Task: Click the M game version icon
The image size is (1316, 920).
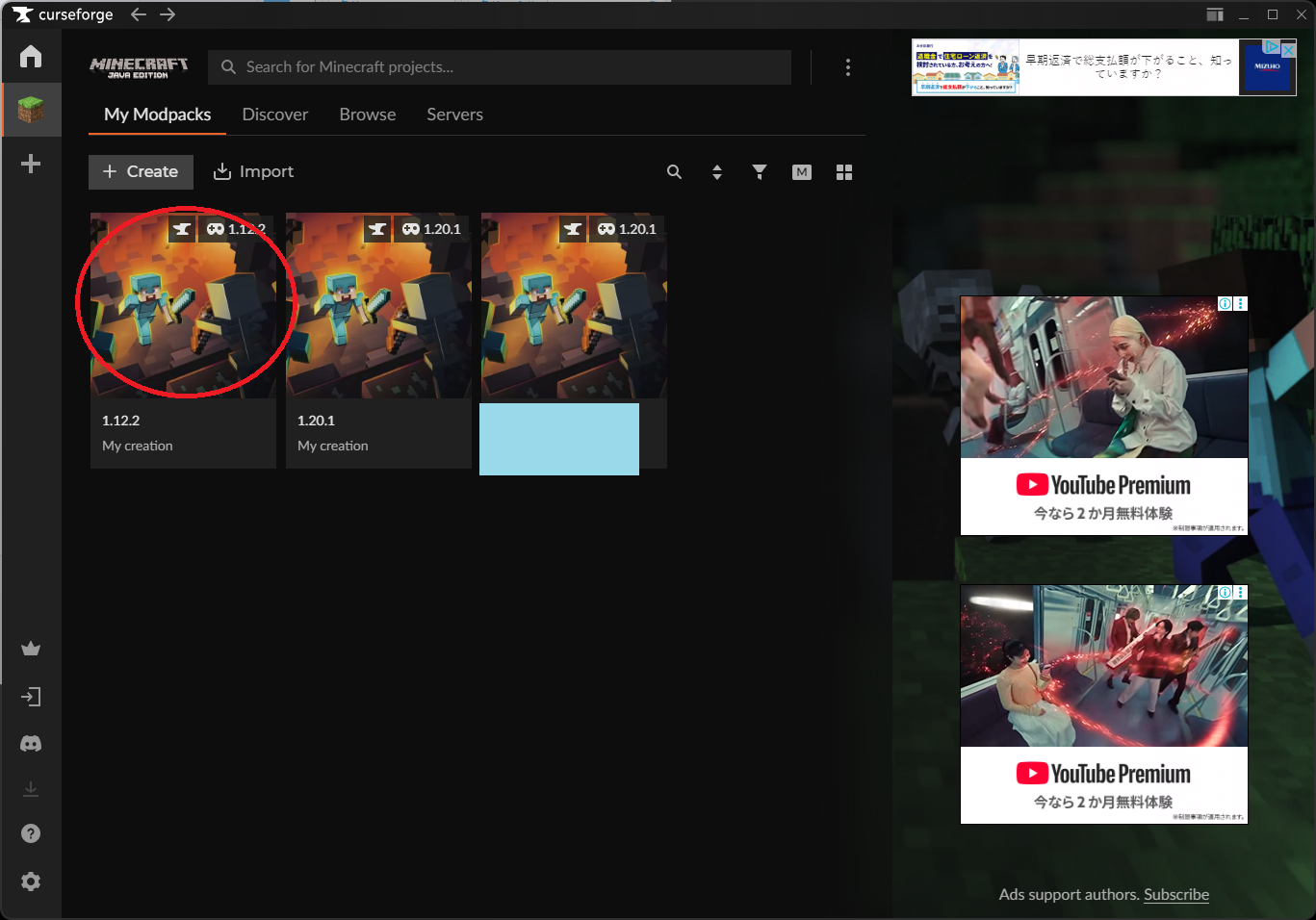Action: [802, 172]
